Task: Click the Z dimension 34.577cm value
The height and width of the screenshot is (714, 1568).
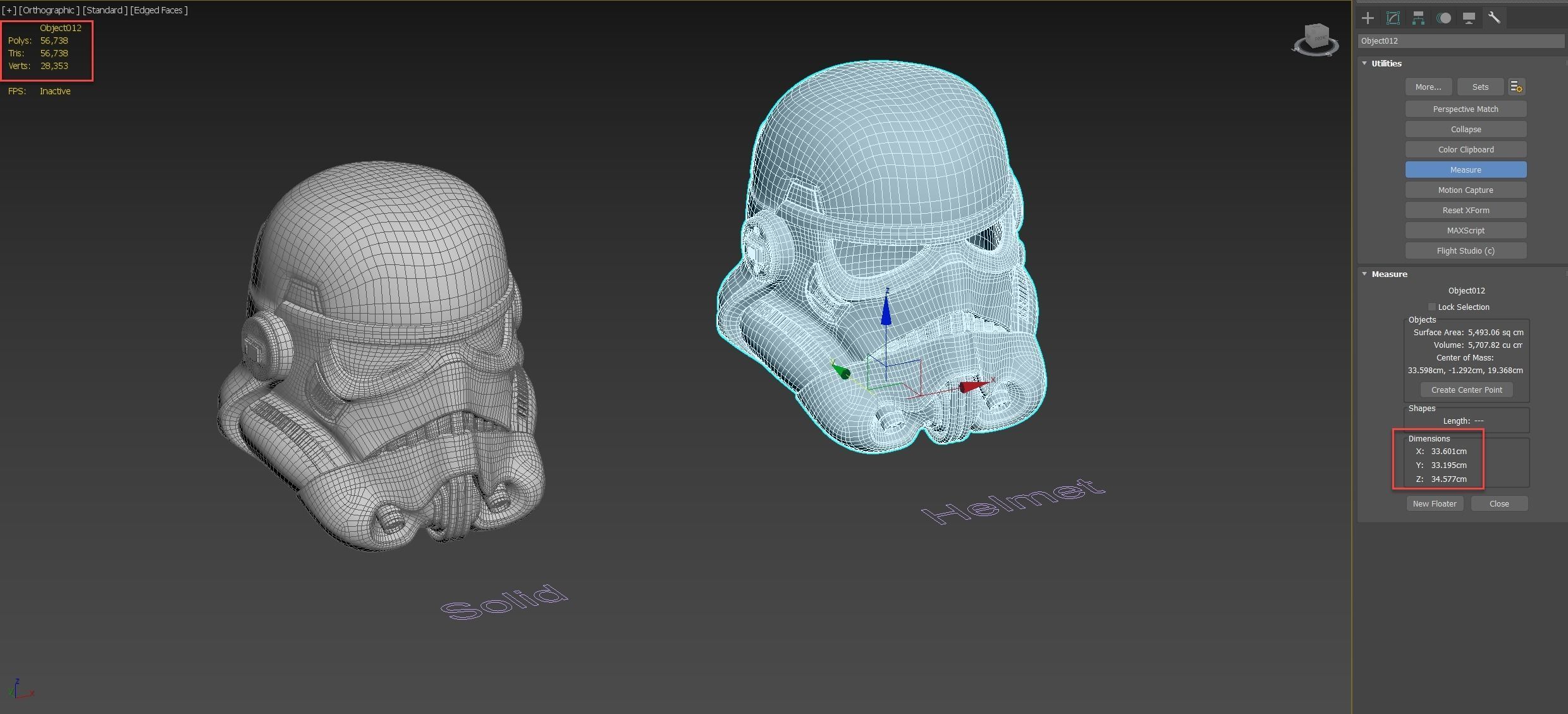Action: pyautogui.click(x=1449, y=479)
